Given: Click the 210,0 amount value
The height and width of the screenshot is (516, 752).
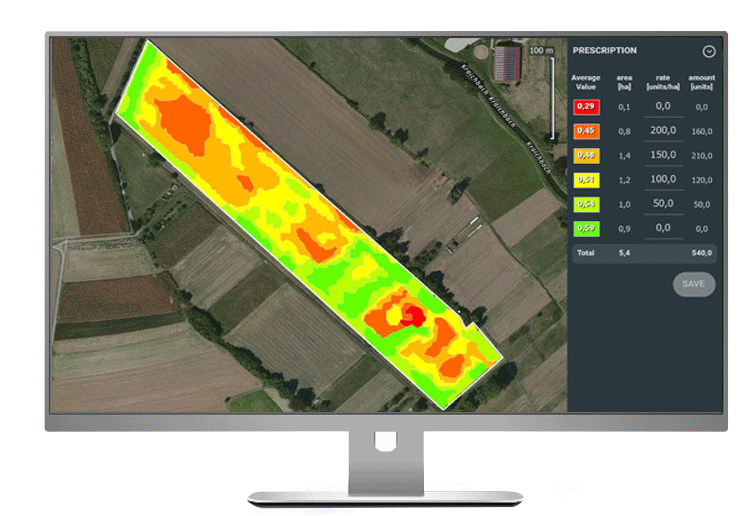Looking at the screenshot, I should coord(702,156).
